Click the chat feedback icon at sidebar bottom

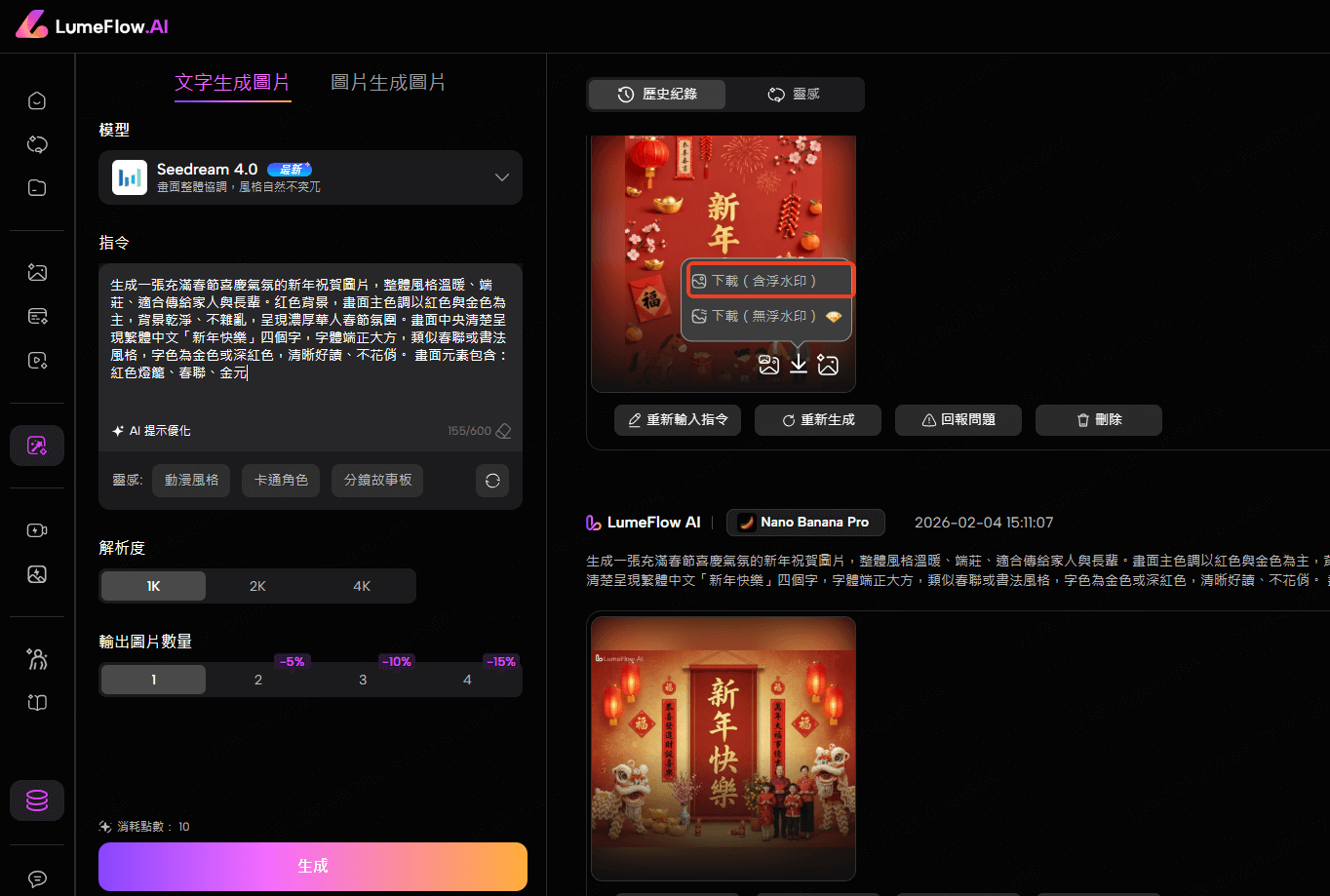click(x=37, y=878)
